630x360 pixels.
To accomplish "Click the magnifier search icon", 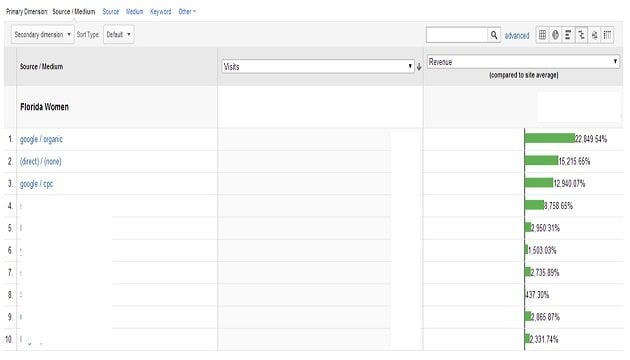I will (494, 35).
